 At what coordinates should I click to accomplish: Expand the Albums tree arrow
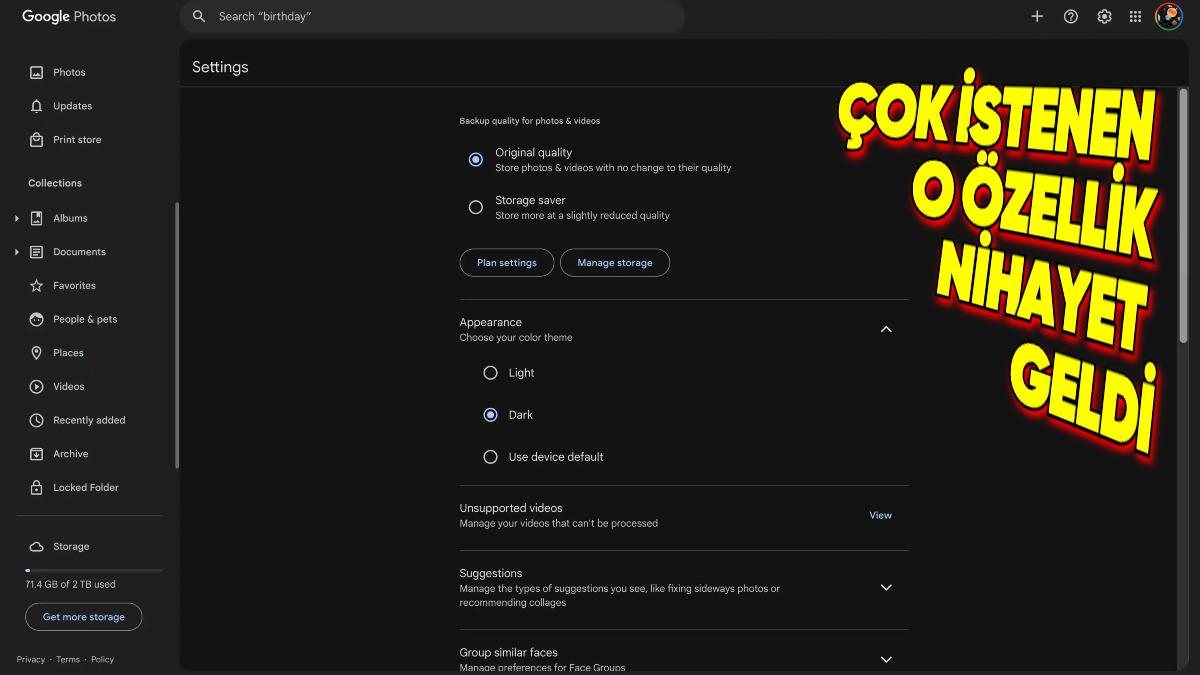click(17, 219)
